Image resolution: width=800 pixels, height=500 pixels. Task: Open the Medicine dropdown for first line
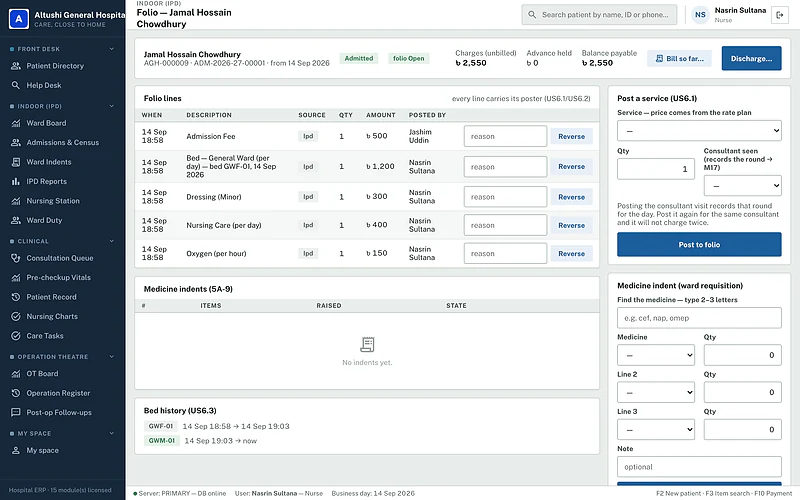(x=656, y=355)
